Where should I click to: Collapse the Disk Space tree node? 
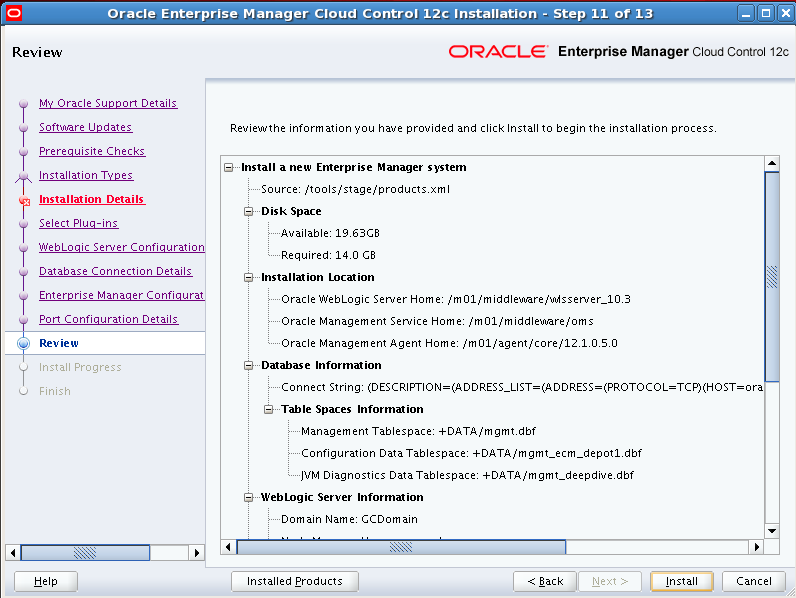[x=249, y=211]
